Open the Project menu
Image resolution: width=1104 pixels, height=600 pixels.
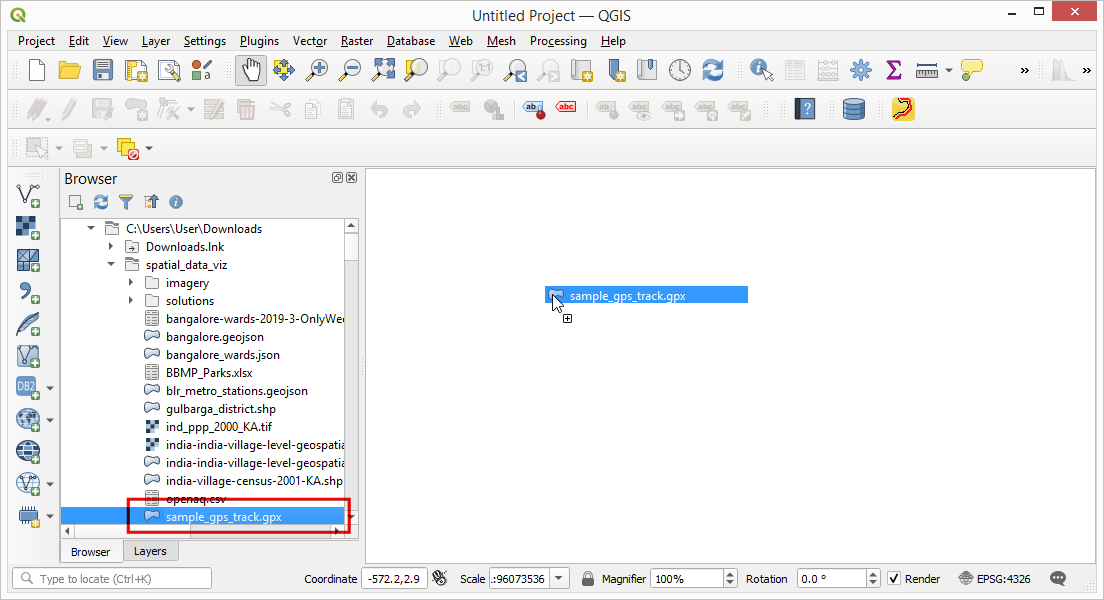(x=36, y=41)
